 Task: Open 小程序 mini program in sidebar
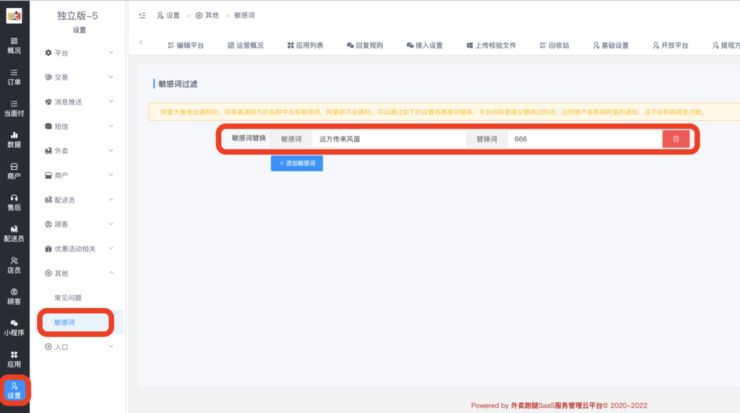pos(14,328)
